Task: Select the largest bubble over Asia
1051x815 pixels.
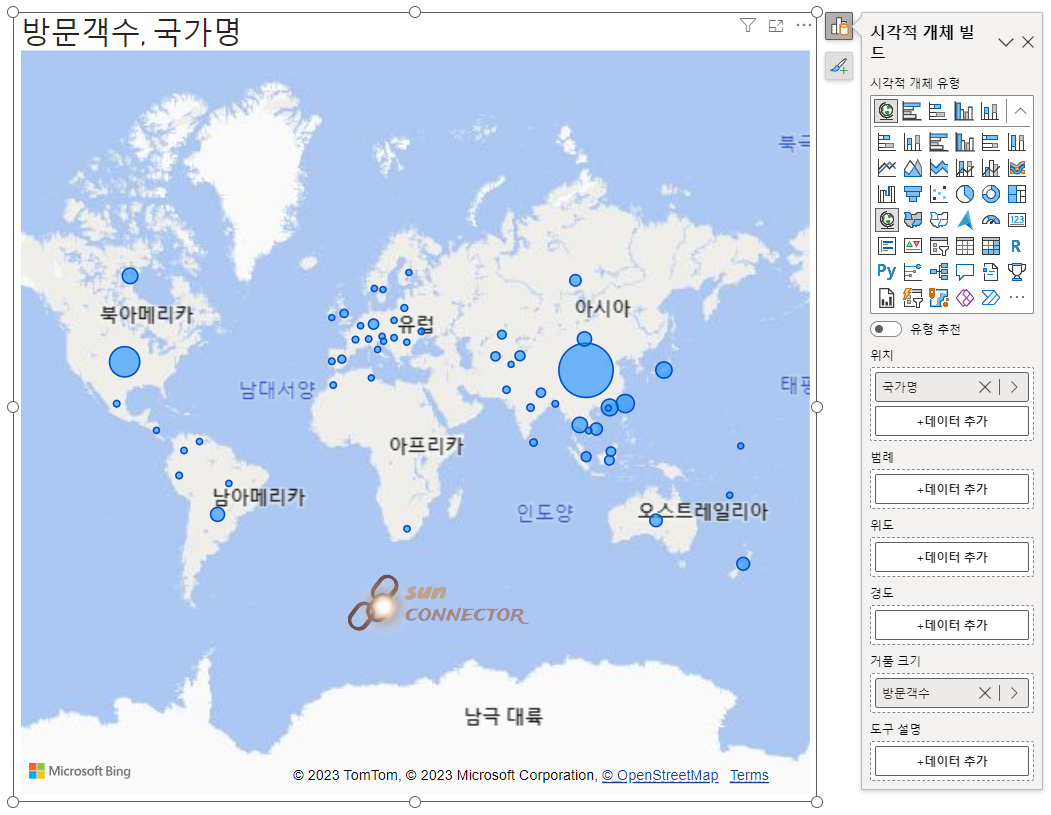Action: coord(586,371)
